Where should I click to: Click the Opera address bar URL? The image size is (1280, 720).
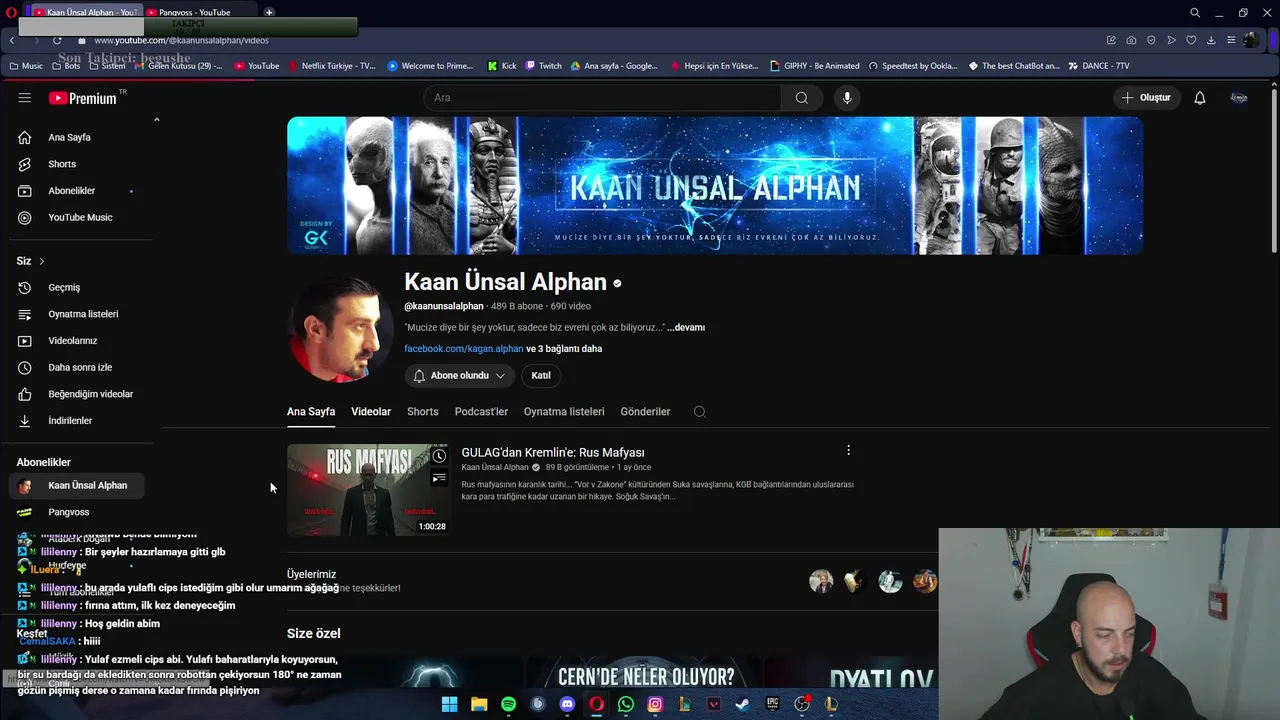(x=181, y=41)
